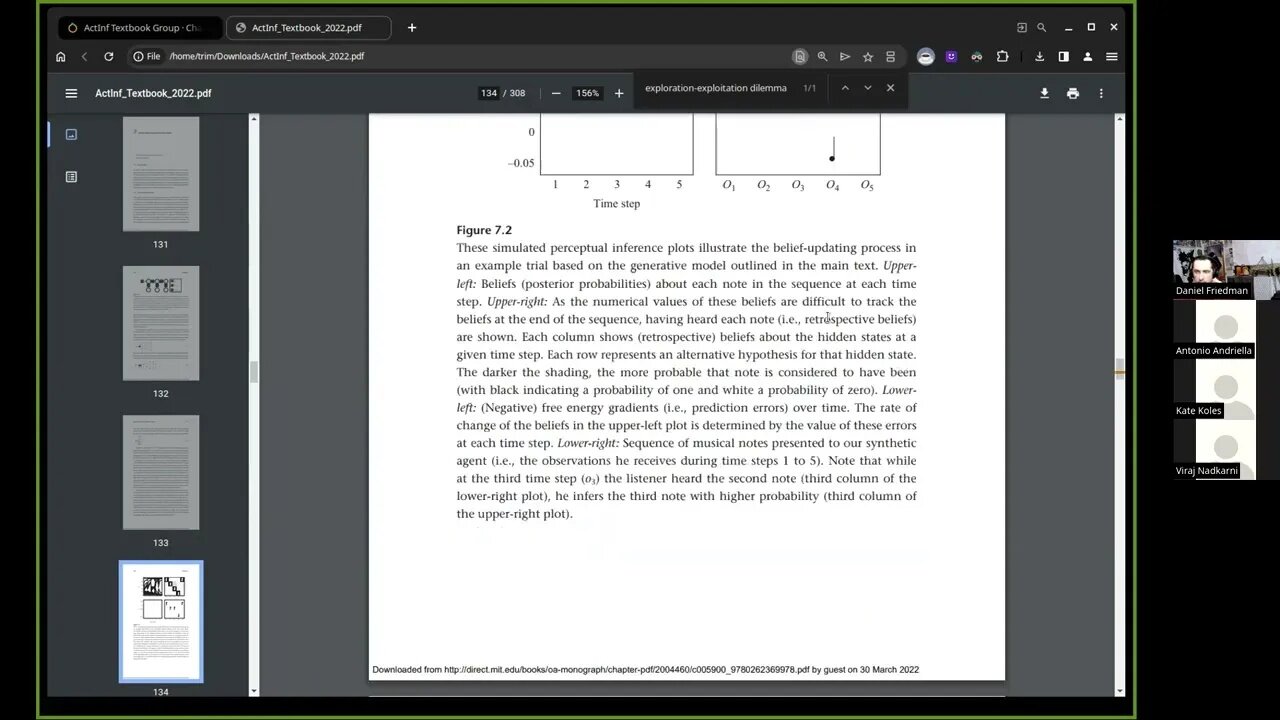Viewport: 1280px width, 720px height.
Task: Click the 'Figure 7.2' caption heading
Action: 484,230
